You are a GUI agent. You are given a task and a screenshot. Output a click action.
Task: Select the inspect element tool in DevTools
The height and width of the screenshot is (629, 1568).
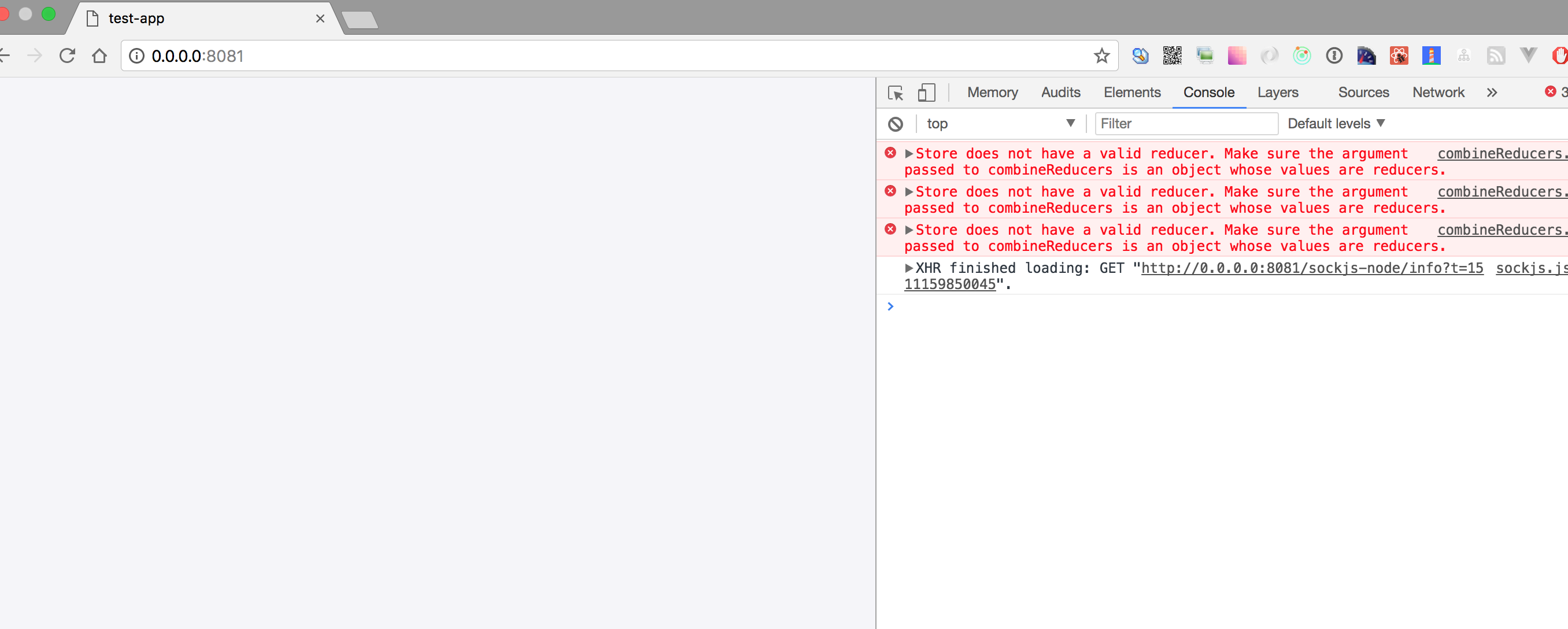[896, 92]
